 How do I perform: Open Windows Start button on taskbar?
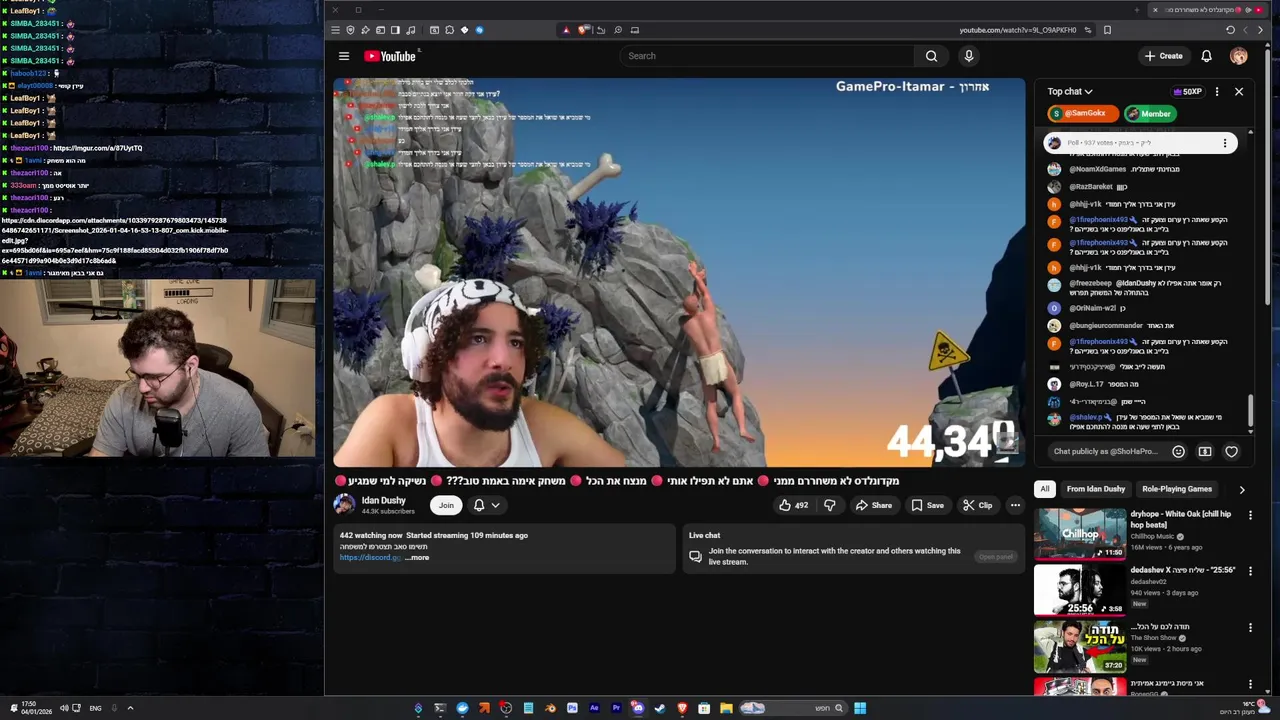(860, 708)
